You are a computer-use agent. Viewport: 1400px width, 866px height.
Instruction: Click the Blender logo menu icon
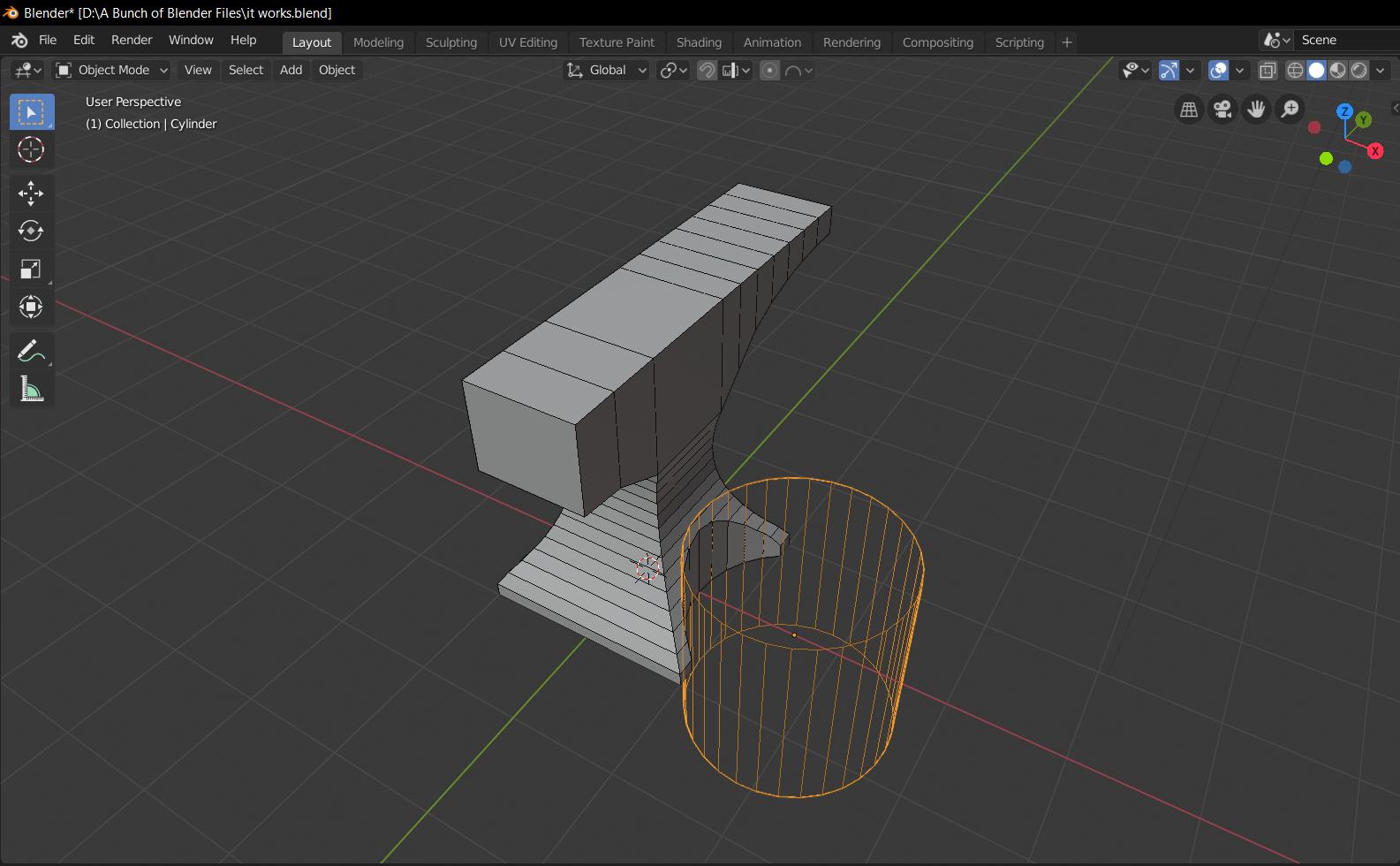click(x=19, y=40)
